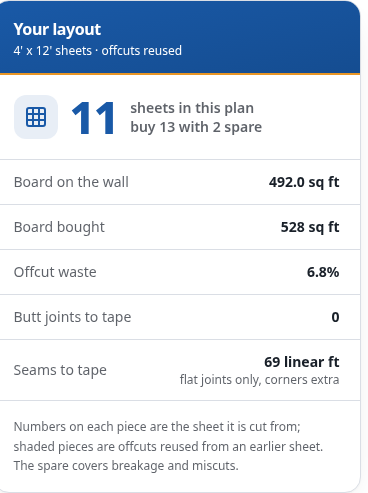This screenshot has width=368, height=493.
Task: Select the 'Offcut waste' row label
Action: pyautogui.click(x=55, y=272)
